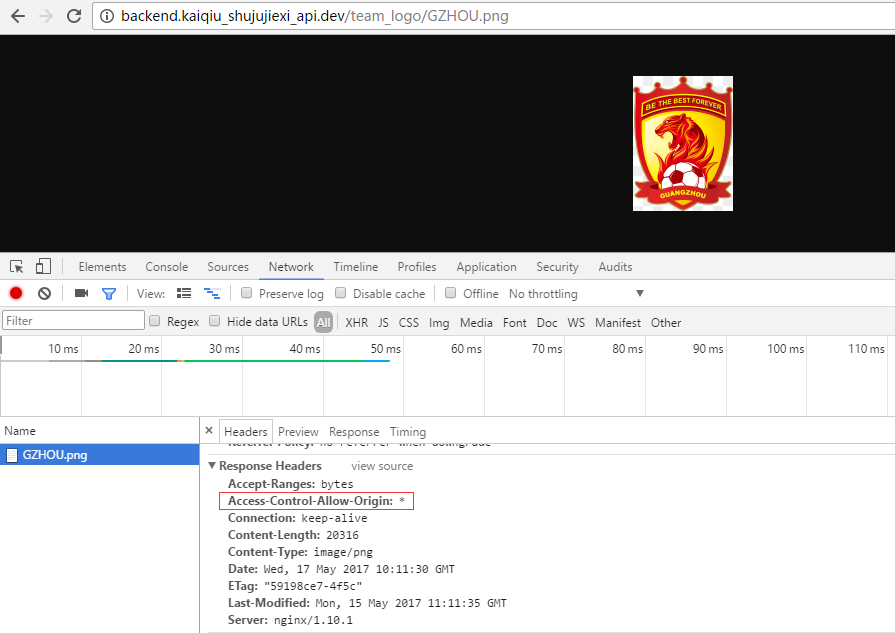
Task: Open the Elements tab
Action: pyautogui.click(x=102, y=267)
